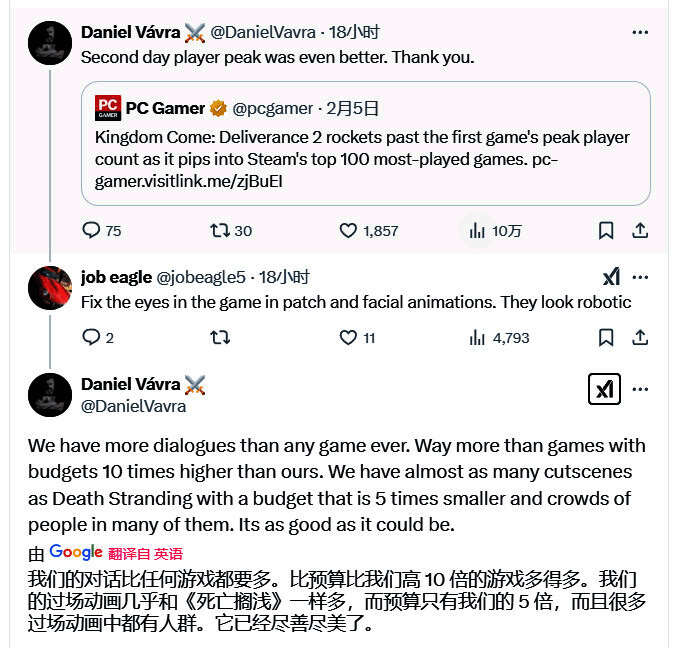Retweet the Second day player peak tweet
The width and height of the screenshot is (681, 648).
231,231
